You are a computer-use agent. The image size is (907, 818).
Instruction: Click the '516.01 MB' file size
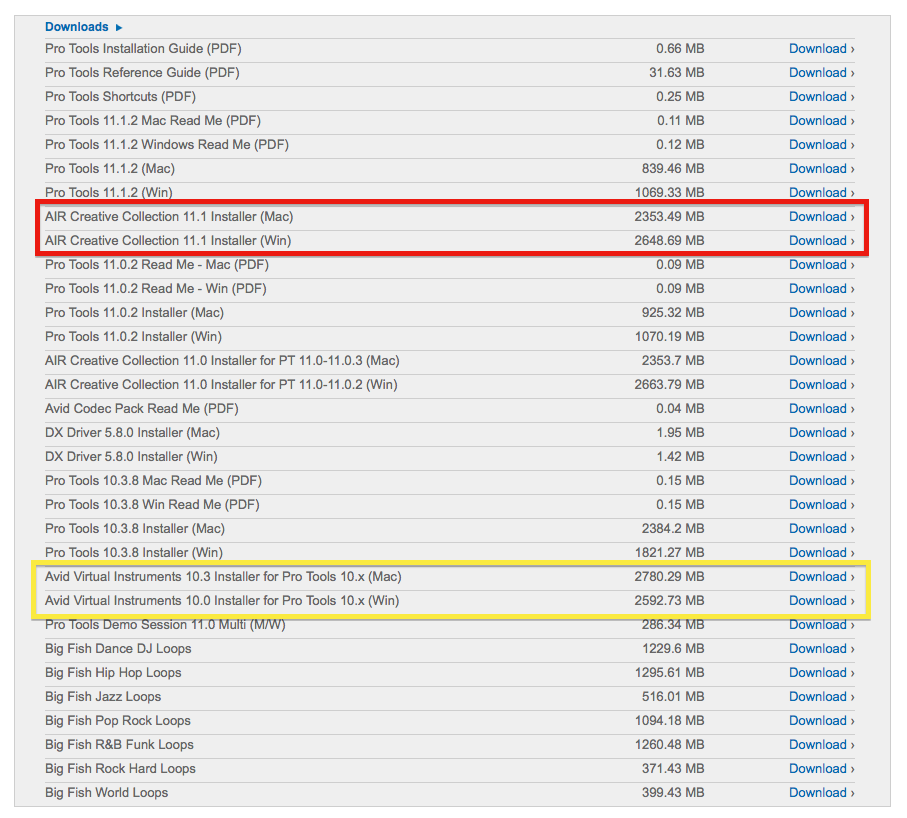(x=673, y=697)
